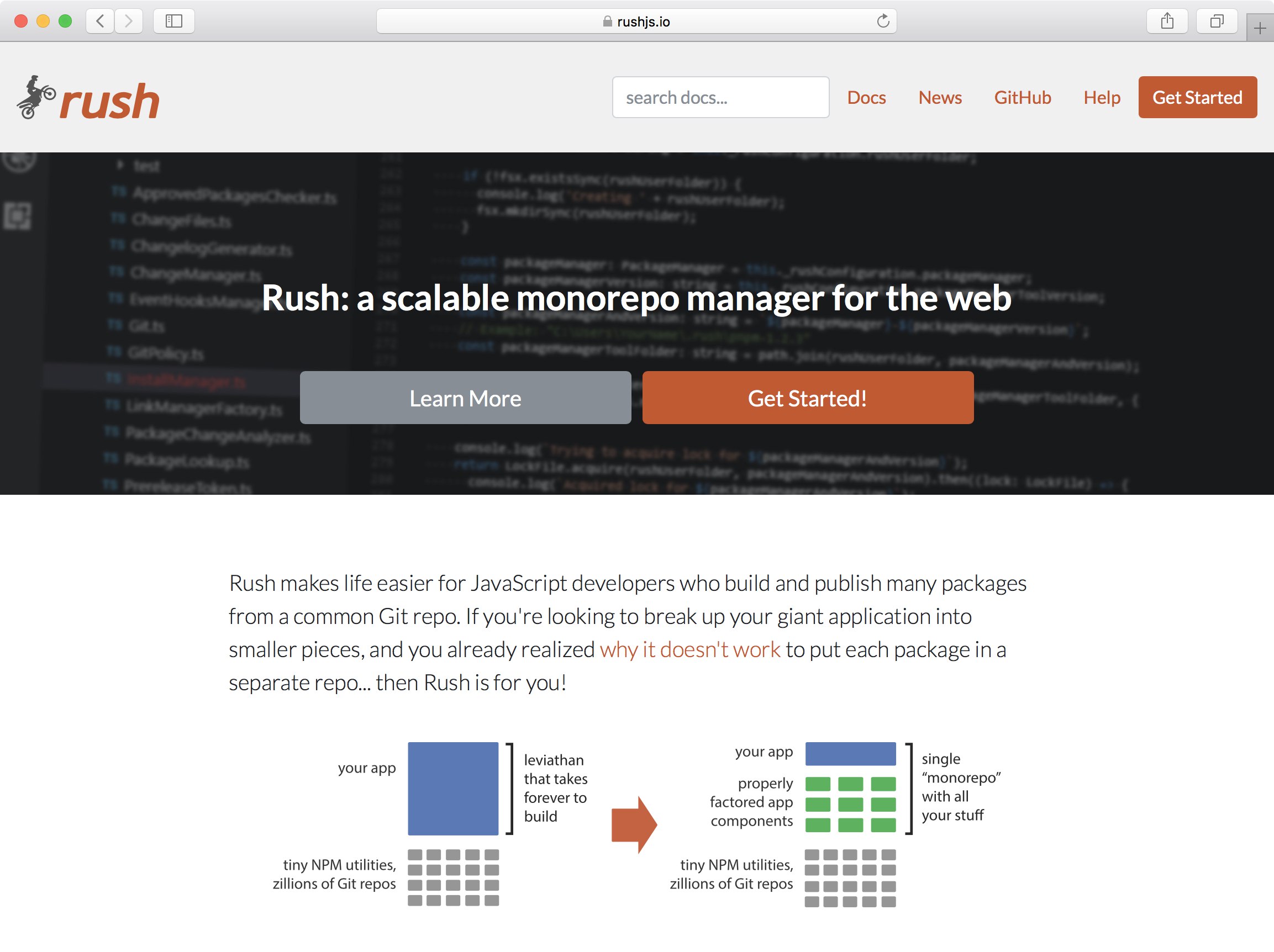This screenshot has height=952, width=1274.
Task: Close the Safari window with the red button
Action: [22, 22]
